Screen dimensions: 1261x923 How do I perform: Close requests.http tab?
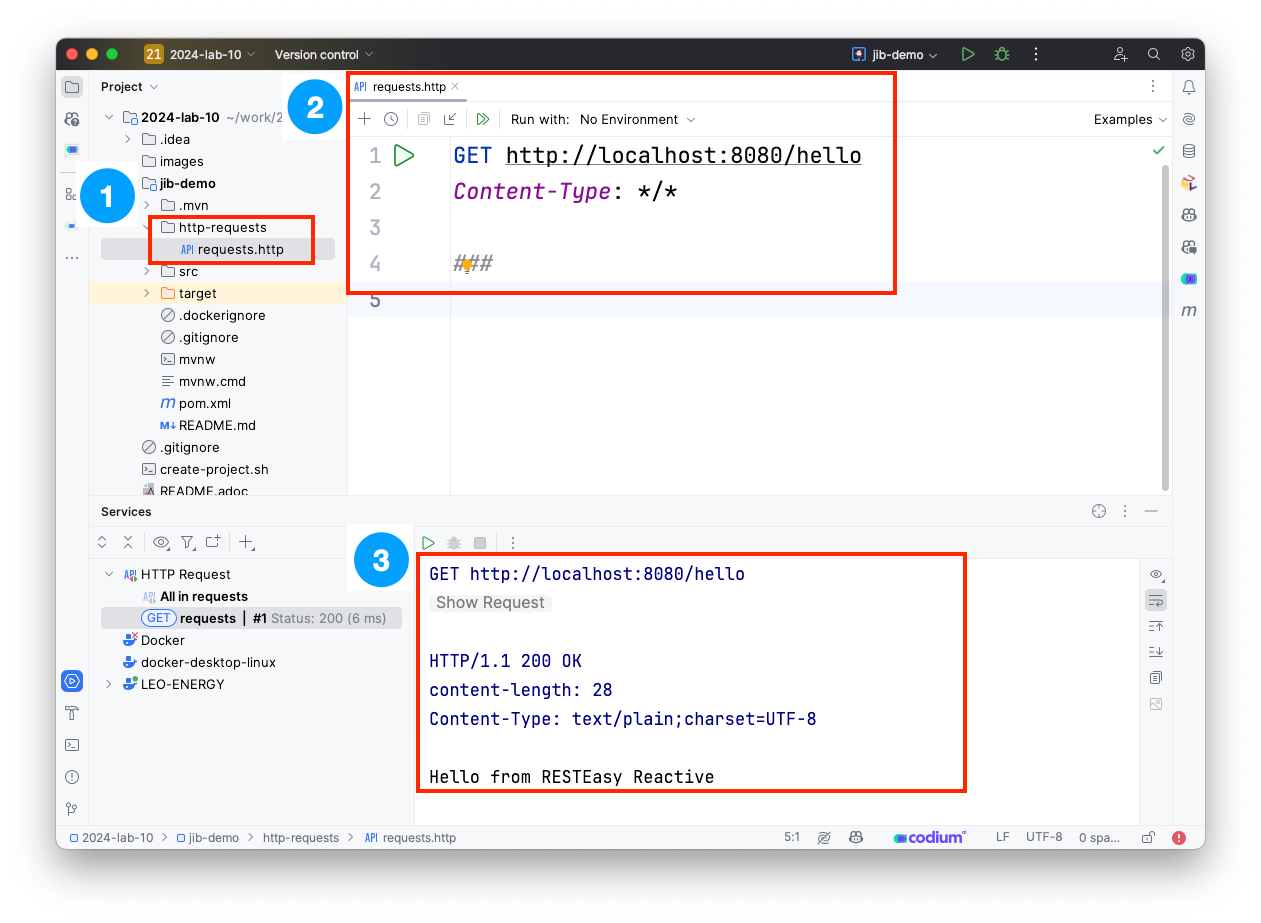455,86
